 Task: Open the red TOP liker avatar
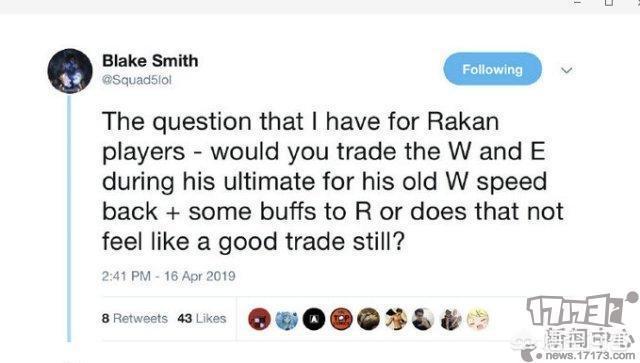[341, 319]
